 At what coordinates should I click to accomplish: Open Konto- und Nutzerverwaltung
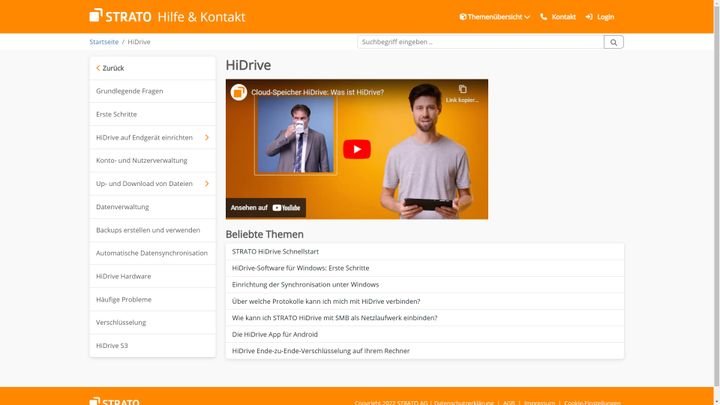click(x=152, y=161)
